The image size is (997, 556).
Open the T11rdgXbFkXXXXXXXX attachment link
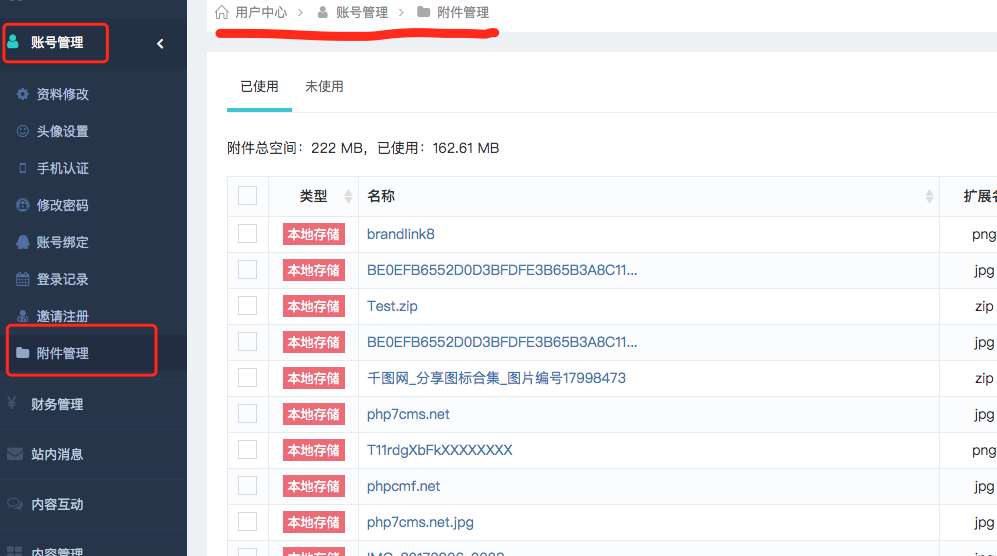click(439, 450)
